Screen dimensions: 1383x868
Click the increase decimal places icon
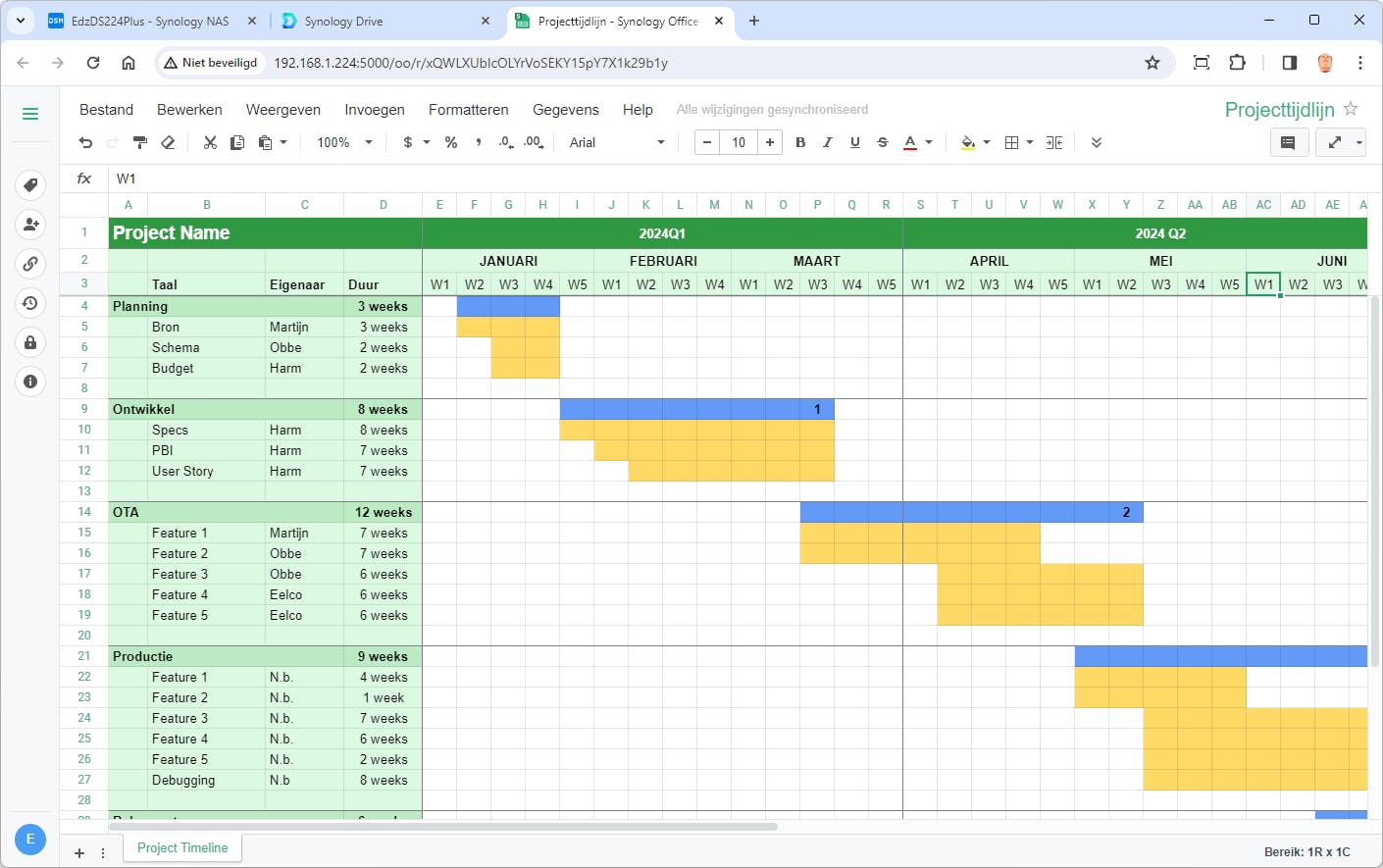533,142
